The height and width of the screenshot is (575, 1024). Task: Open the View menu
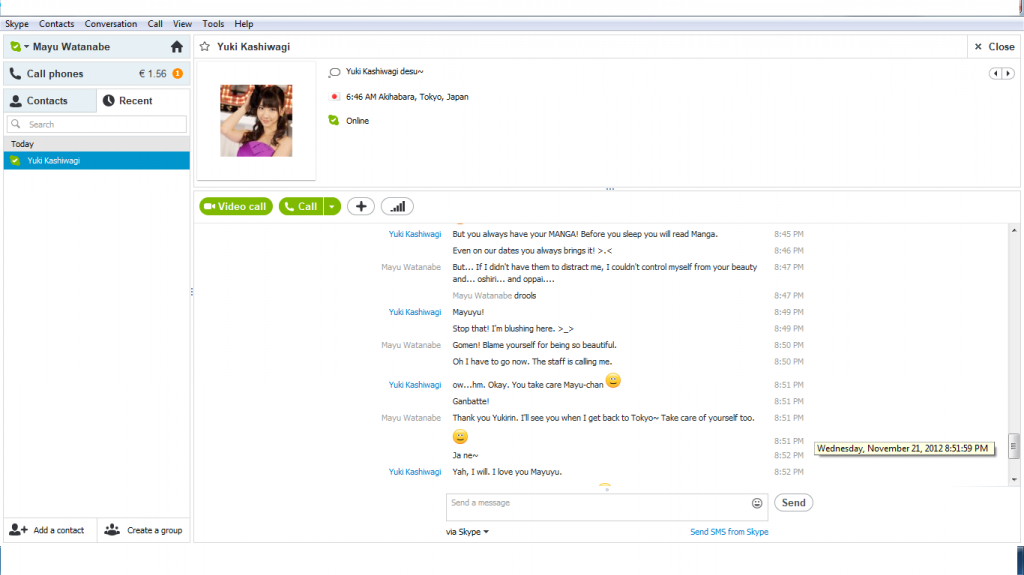click(182, 24)
